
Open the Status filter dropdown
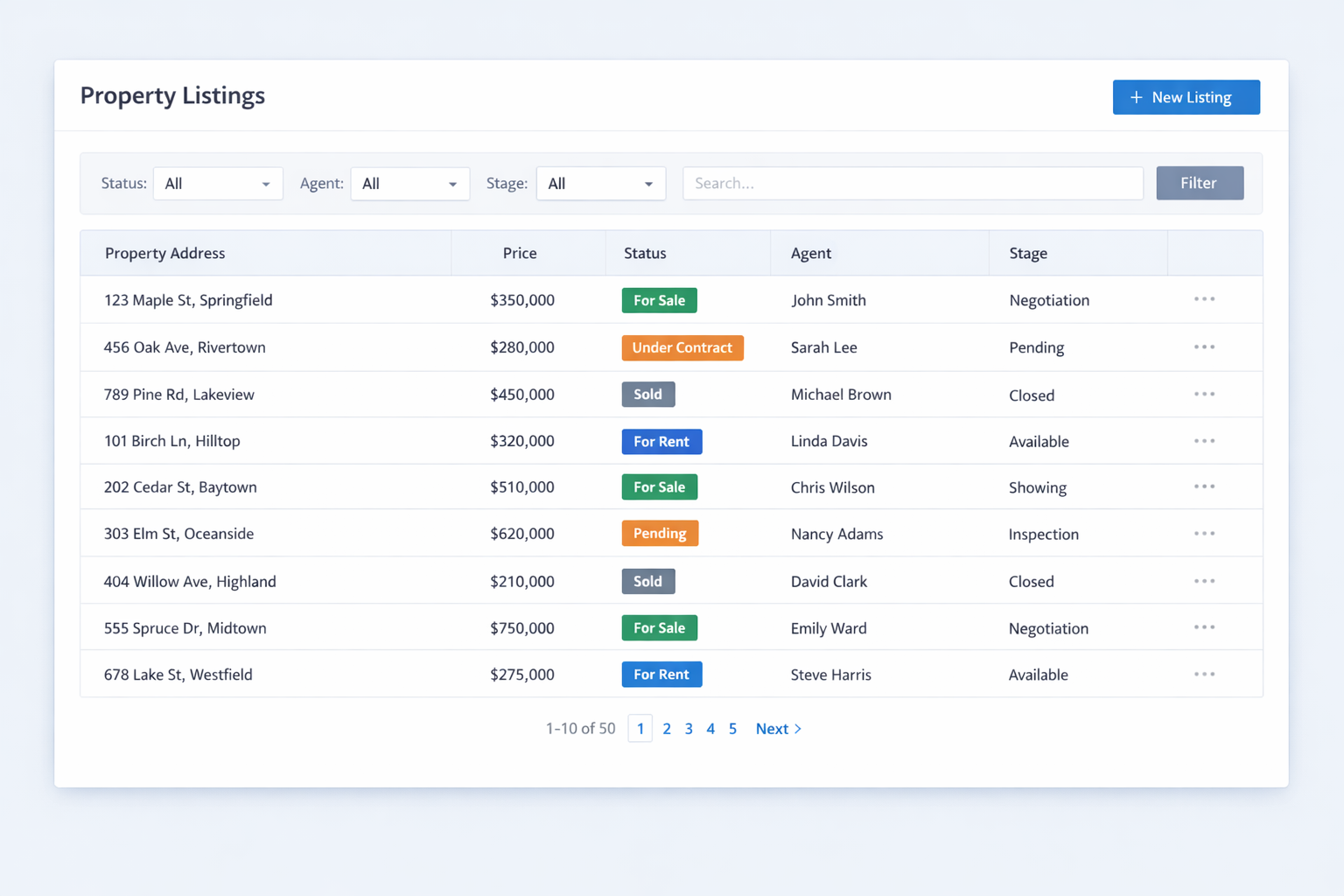pyautogui.click(x=217, y=183)
